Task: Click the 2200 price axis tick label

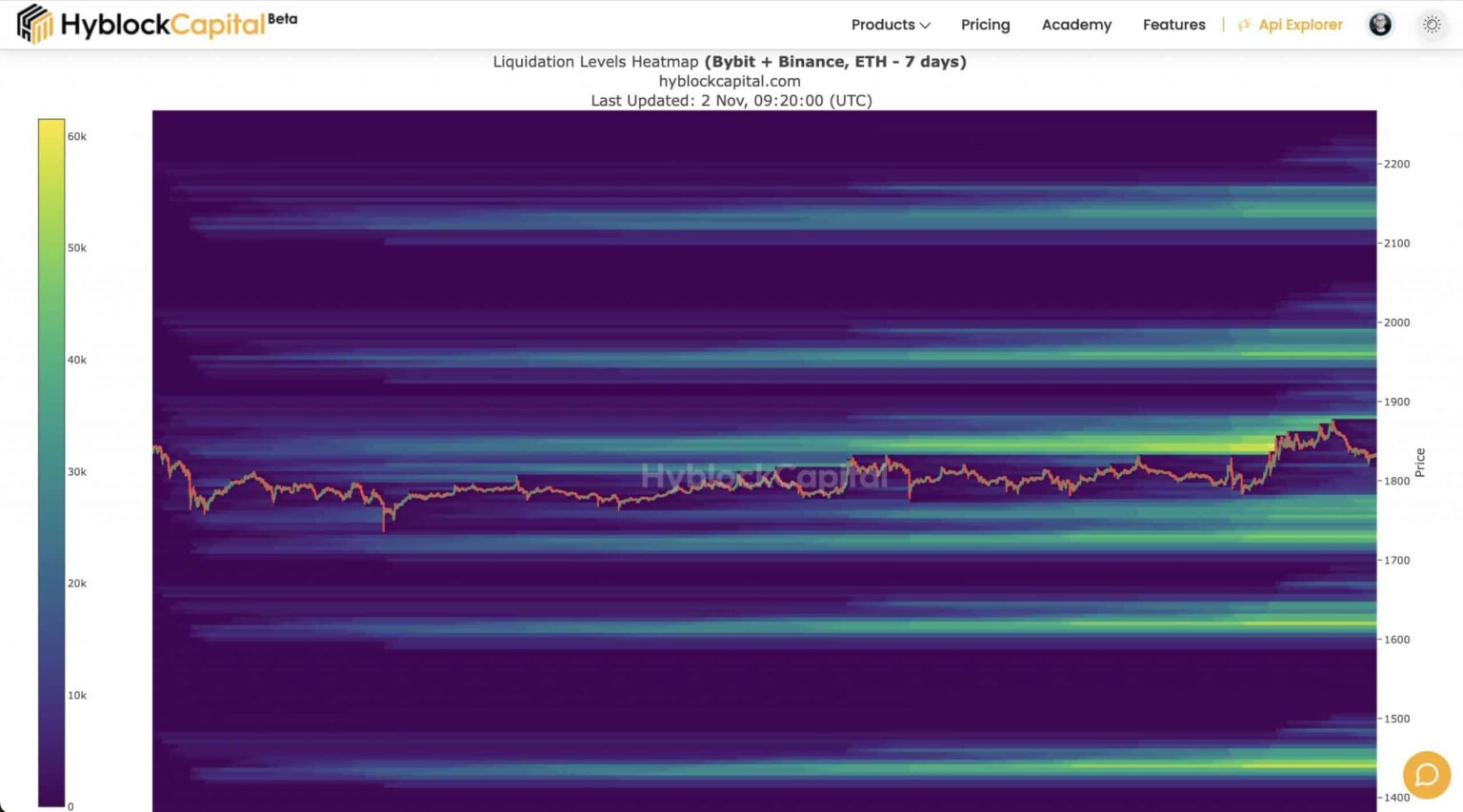Action: click(1396, 164)
